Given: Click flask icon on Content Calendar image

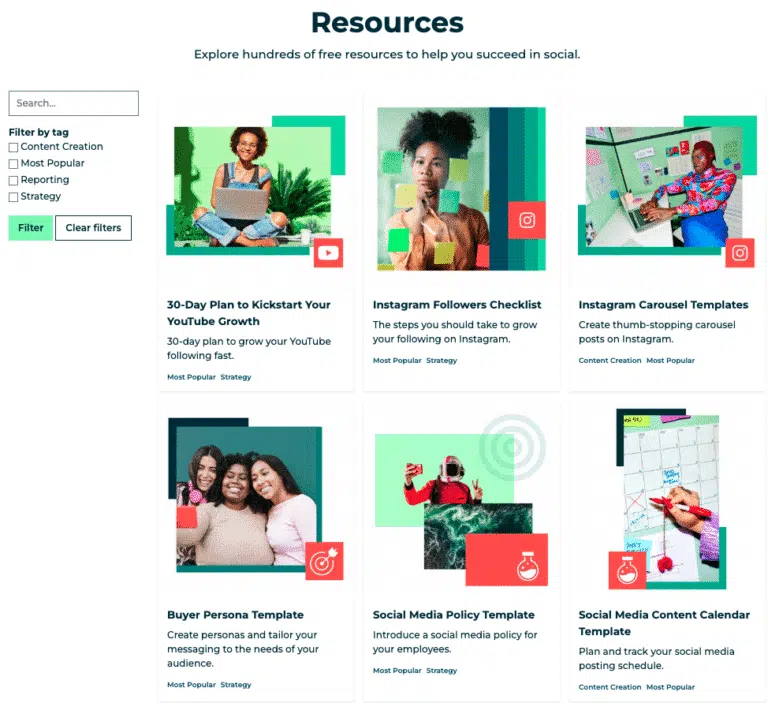Looking at the screenshot, I should click(627, 570).
